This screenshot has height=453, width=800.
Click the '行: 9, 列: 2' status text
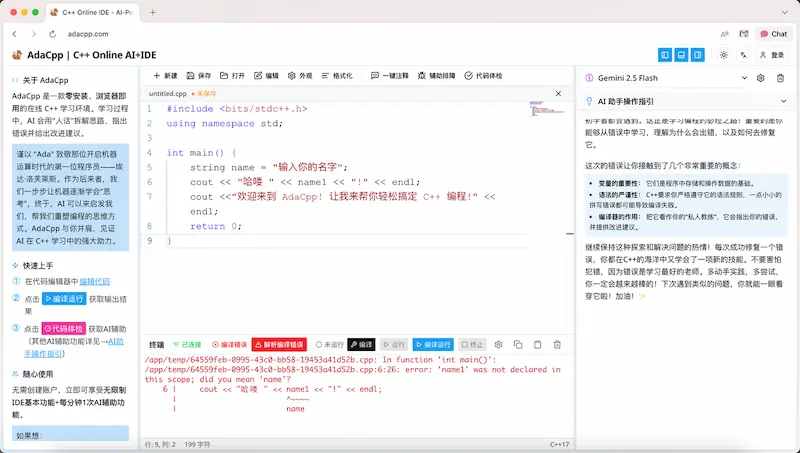coord(160,444)
